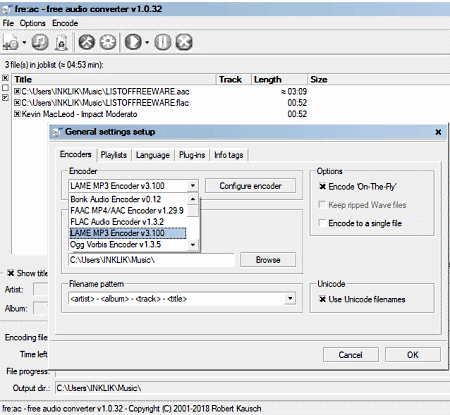The width and height of the screenshot is (450, 415).
Task: Click the Pause encoding toolbar icon
Action: coord(163,42)
